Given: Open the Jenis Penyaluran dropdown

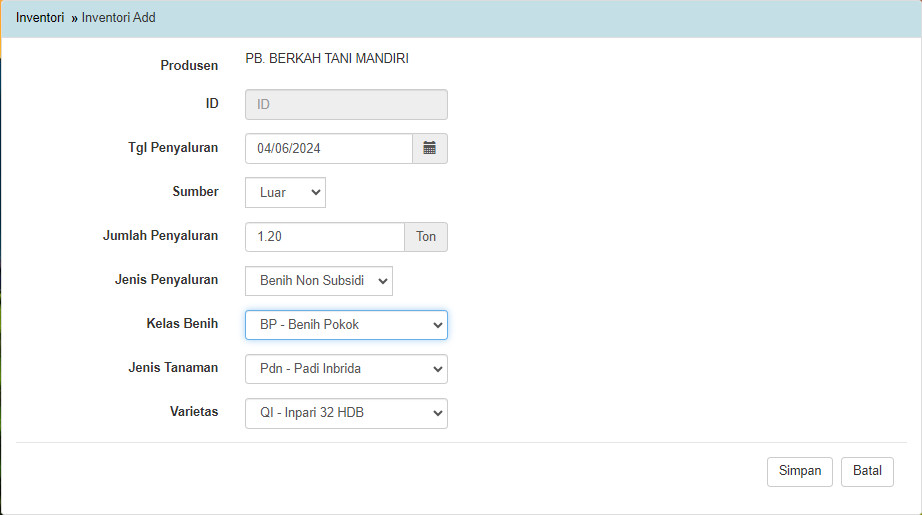Looking at the screenshot, I should coord(319,280).
